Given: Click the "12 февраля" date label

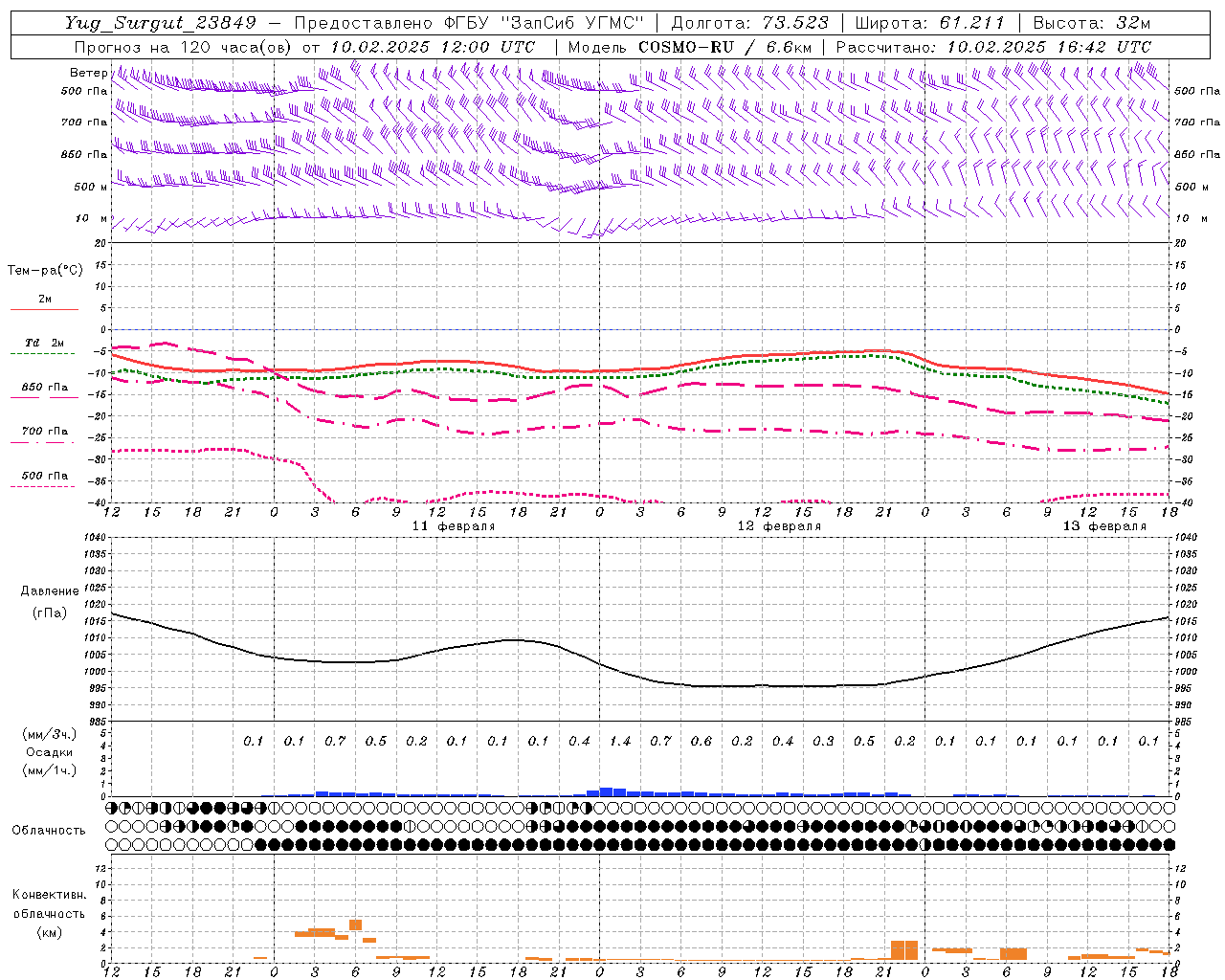Looking at the screenshot, I should pyautogui.click(x=779, y=526).
